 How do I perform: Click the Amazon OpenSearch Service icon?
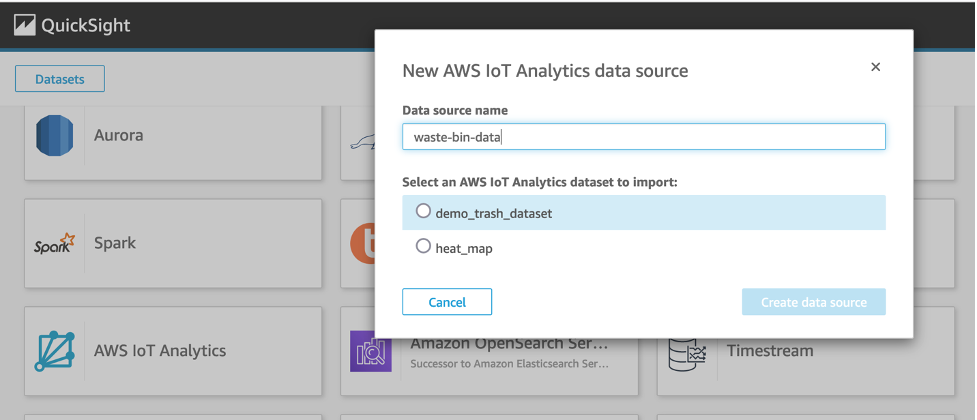[x=370, y=351]
